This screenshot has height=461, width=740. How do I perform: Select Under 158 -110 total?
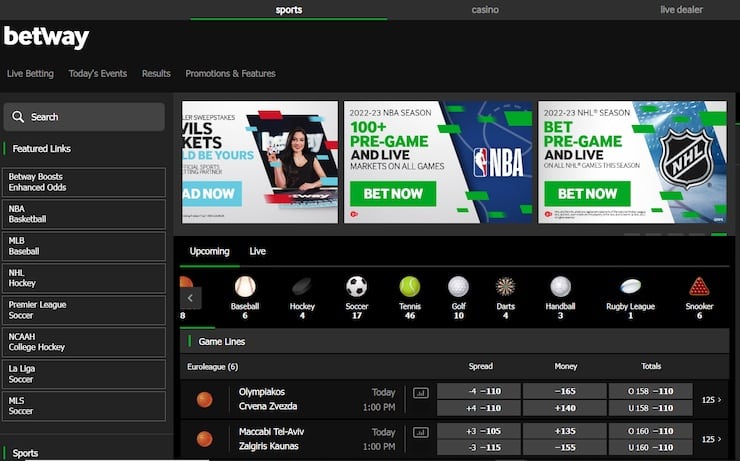click(x=651, y=408)
